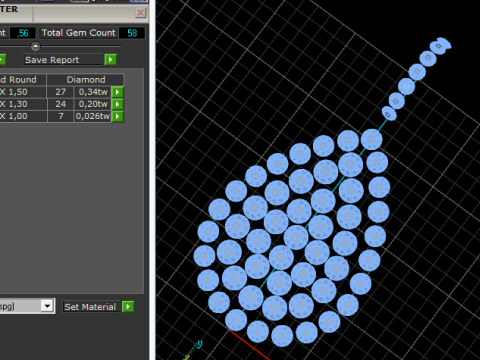Click the 0,20tw weight cell
This screenshot has height=360, width=480.
pos(93,104)
